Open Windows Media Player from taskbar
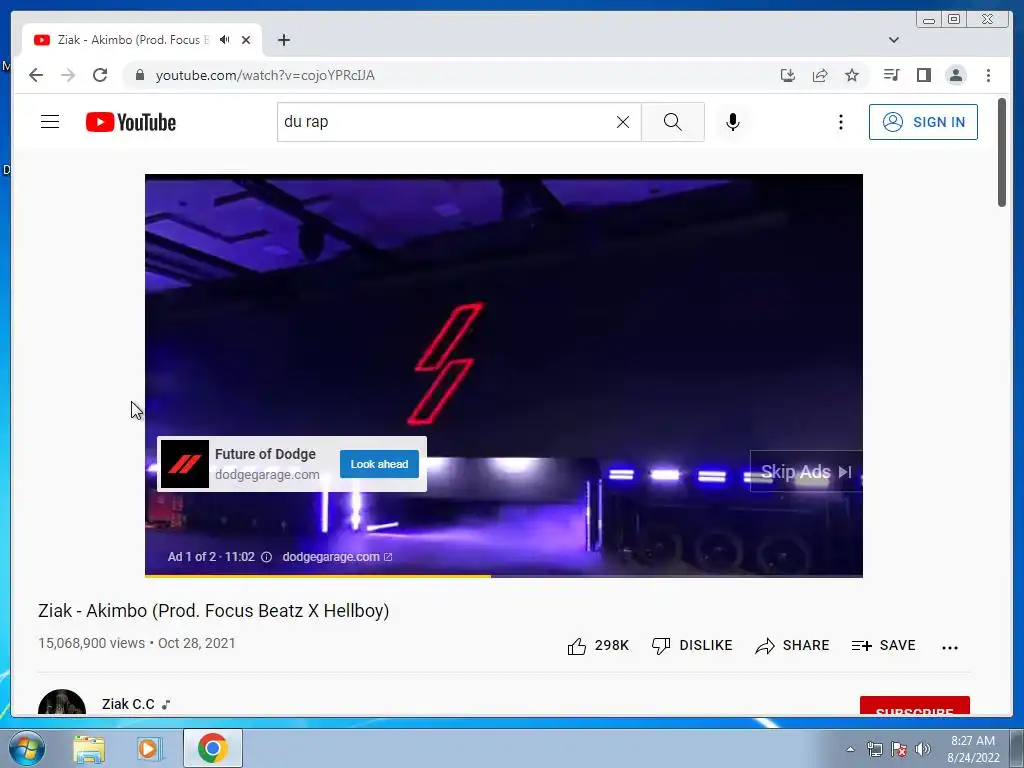This screenshot has width=1024, height=768. [x=150, y=748]
